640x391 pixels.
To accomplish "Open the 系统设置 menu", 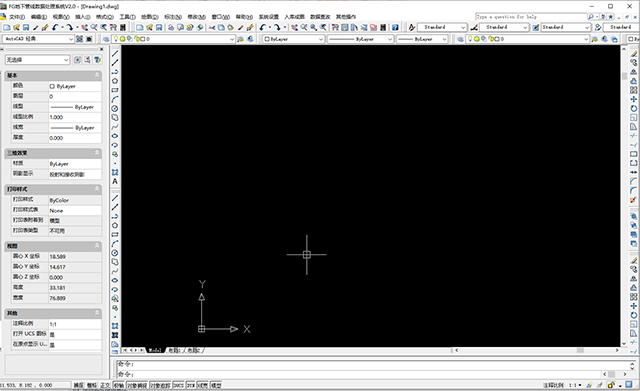I will point(269,17).
